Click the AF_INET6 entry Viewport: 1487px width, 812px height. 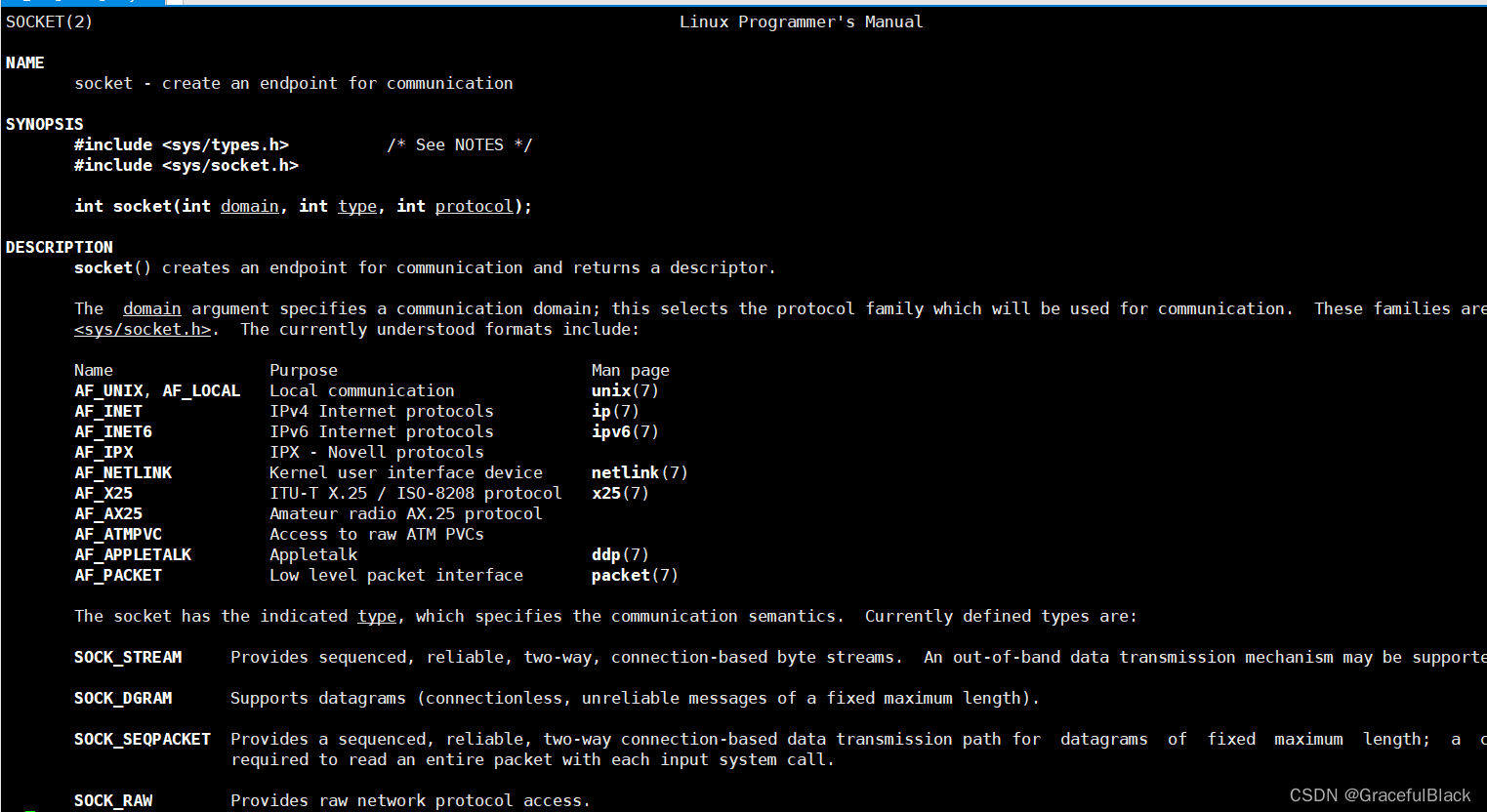pyautogui.click(x=113, y=431)
